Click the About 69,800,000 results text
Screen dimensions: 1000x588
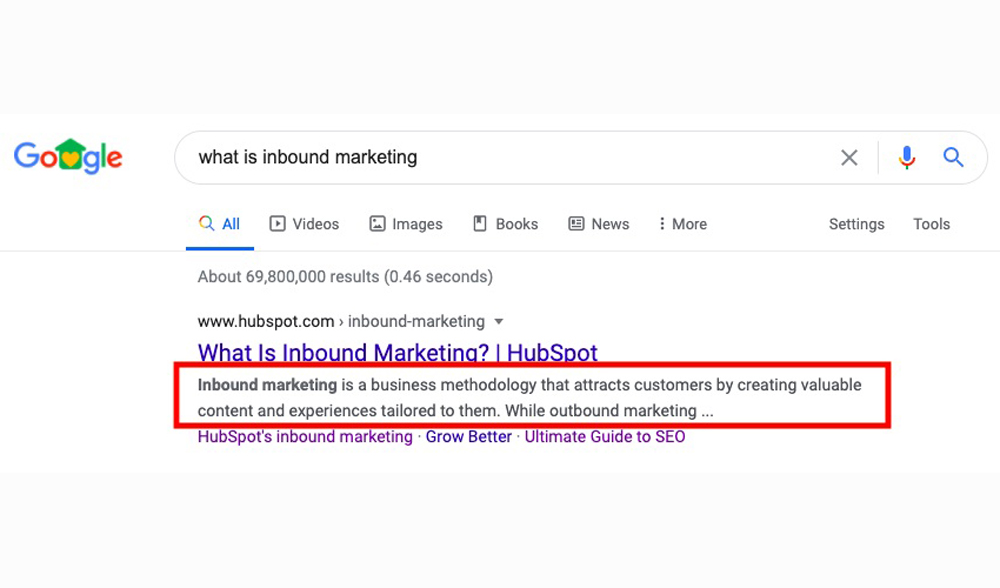tap(345, 277)
